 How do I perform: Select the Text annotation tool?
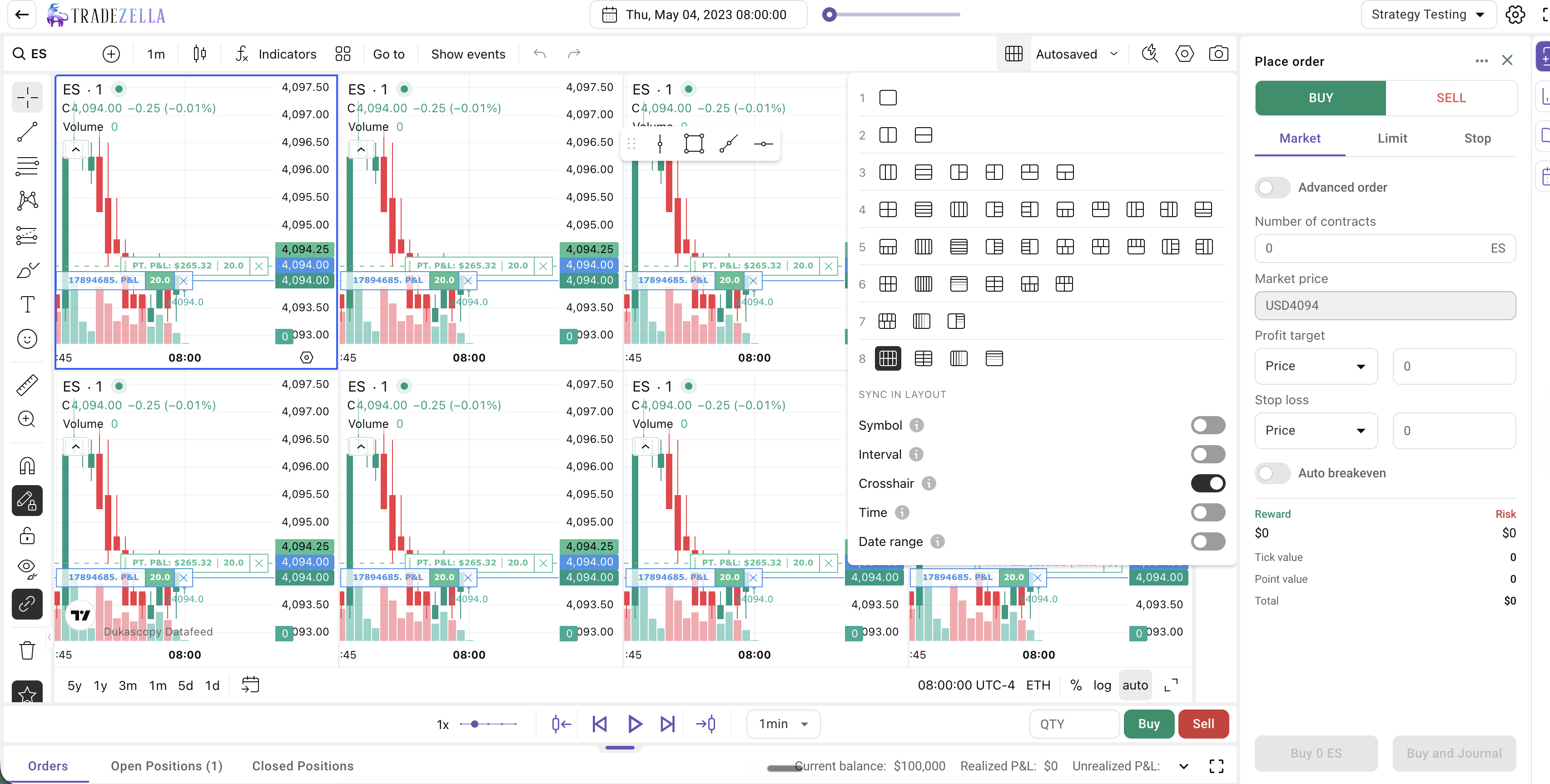[27, 304]
